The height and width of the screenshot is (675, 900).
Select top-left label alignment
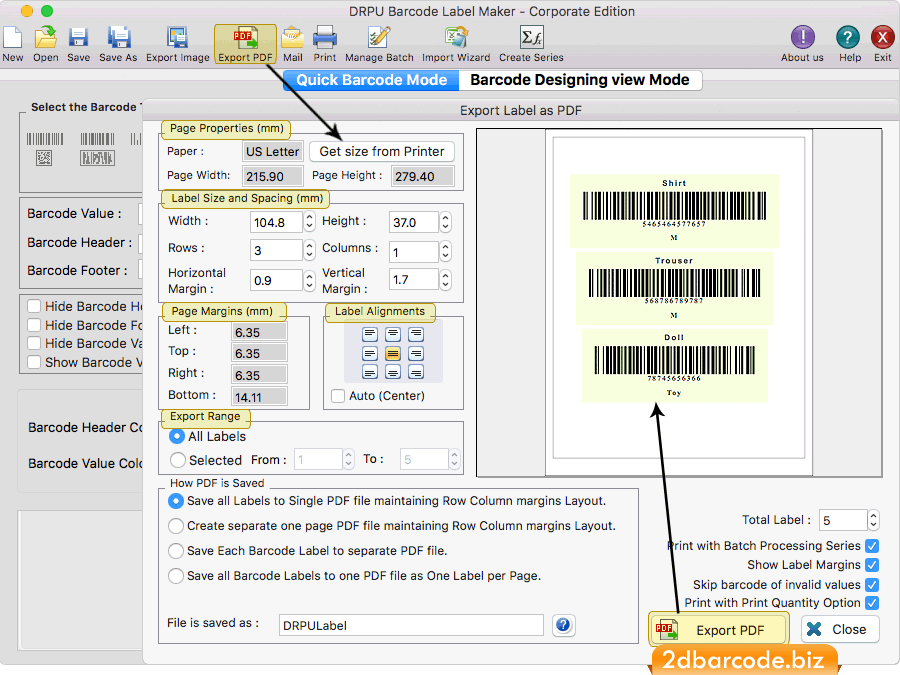[x=370, y=333]
